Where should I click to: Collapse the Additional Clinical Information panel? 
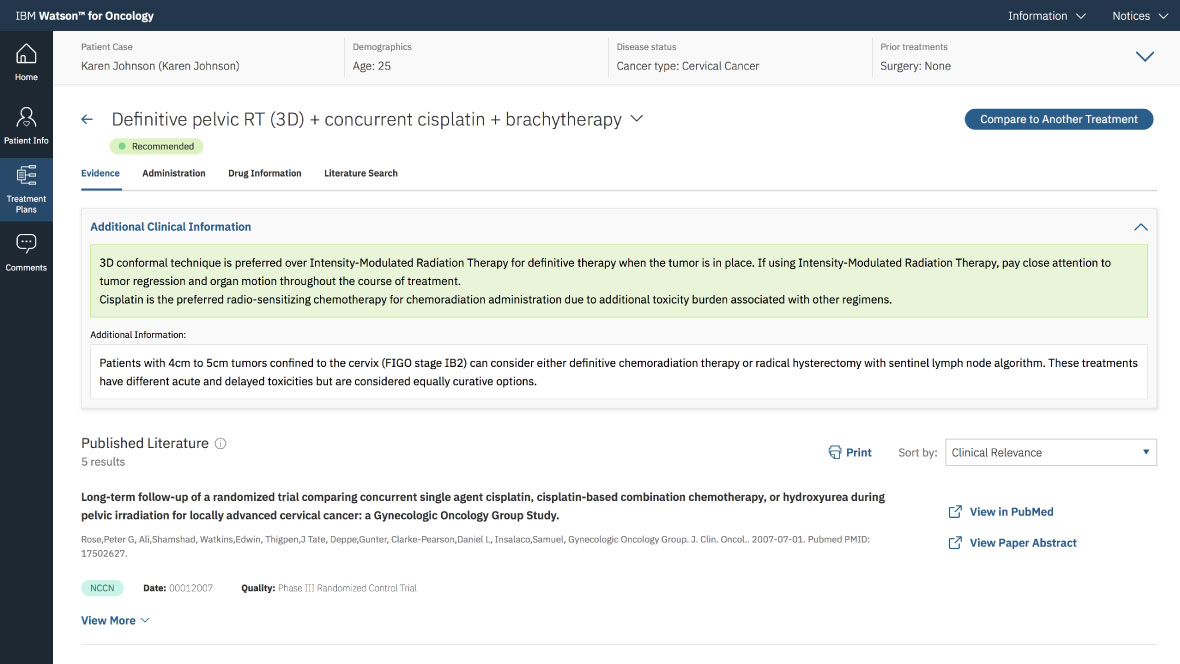click(1140, 227)
